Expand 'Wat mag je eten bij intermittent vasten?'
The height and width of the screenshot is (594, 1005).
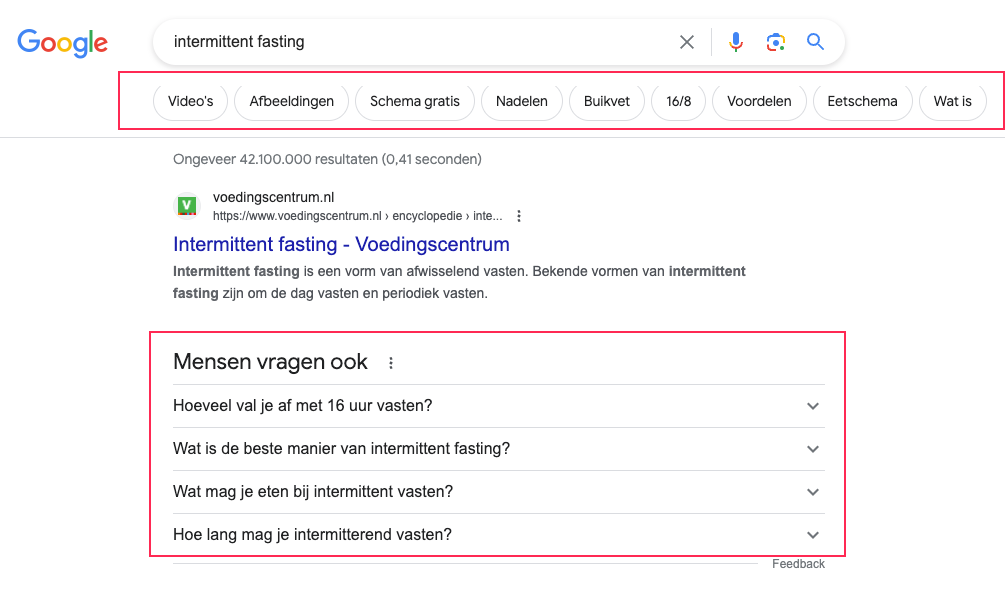(499, 491)
